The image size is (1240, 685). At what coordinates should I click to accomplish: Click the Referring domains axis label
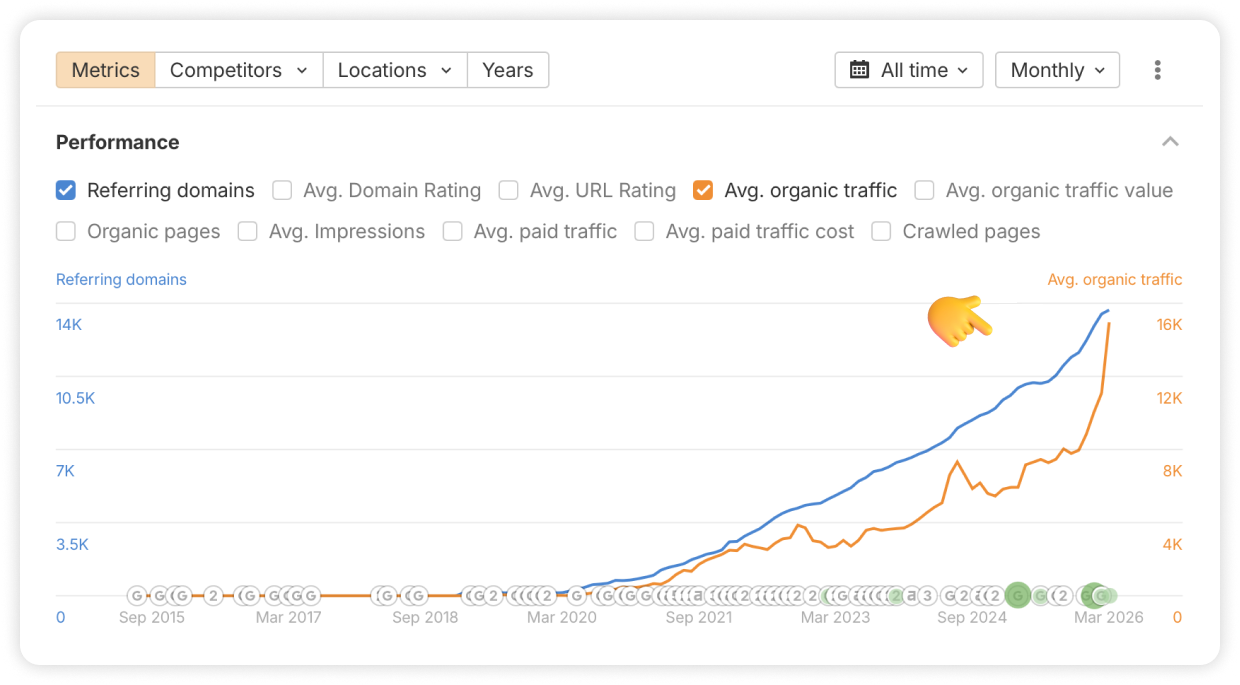[x=121, y=280]
